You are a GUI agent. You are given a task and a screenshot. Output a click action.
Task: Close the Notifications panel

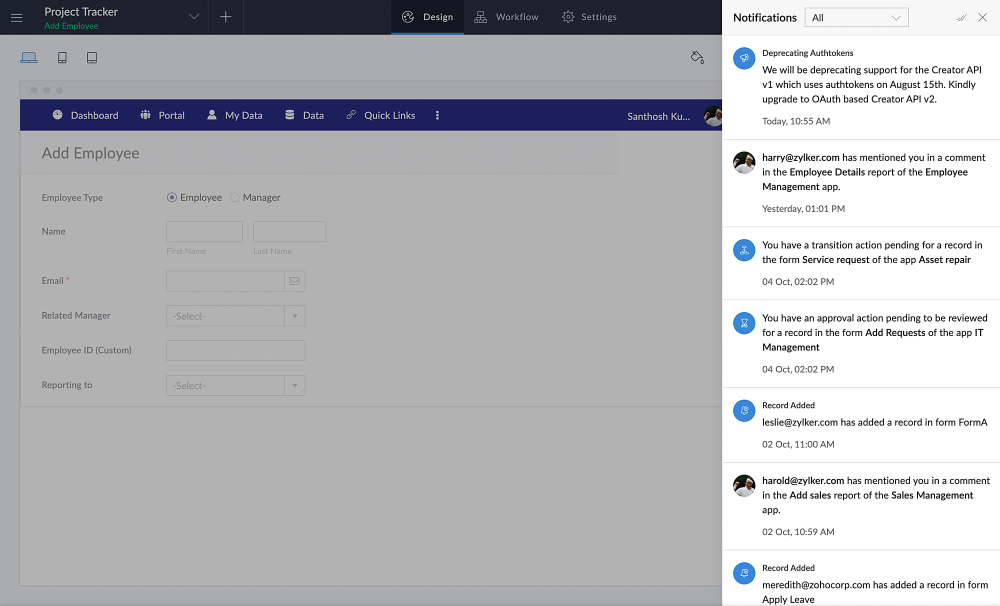(982, 18)
